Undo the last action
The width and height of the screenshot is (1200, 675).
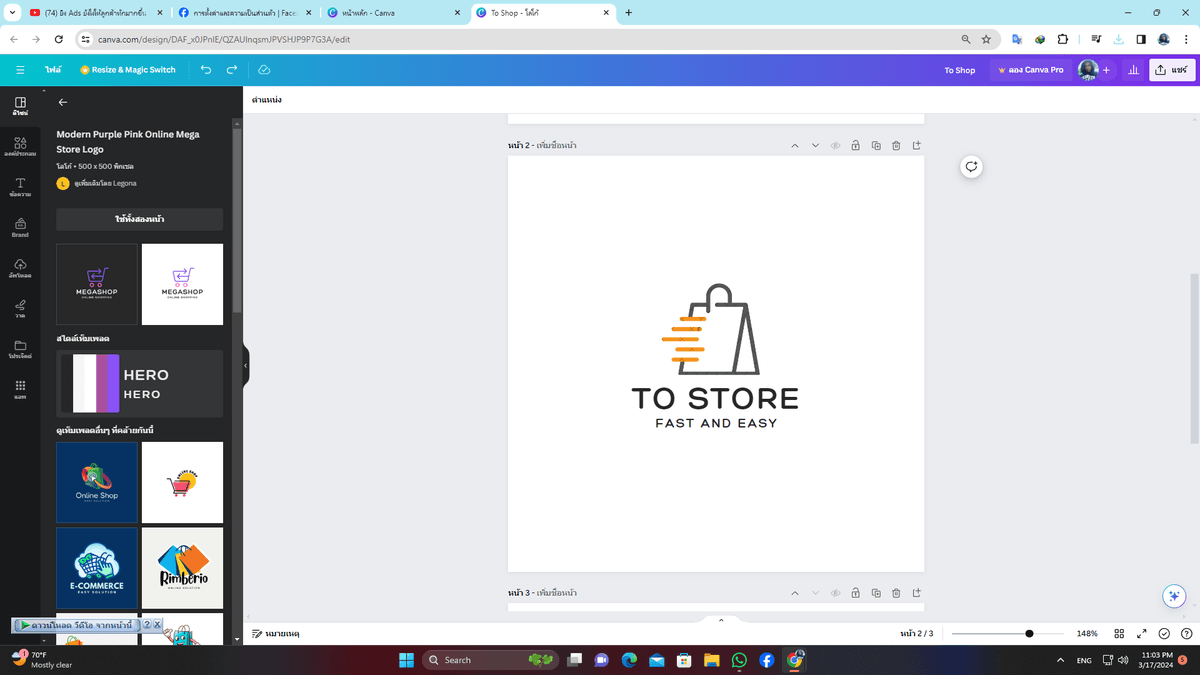click(206, 70)
